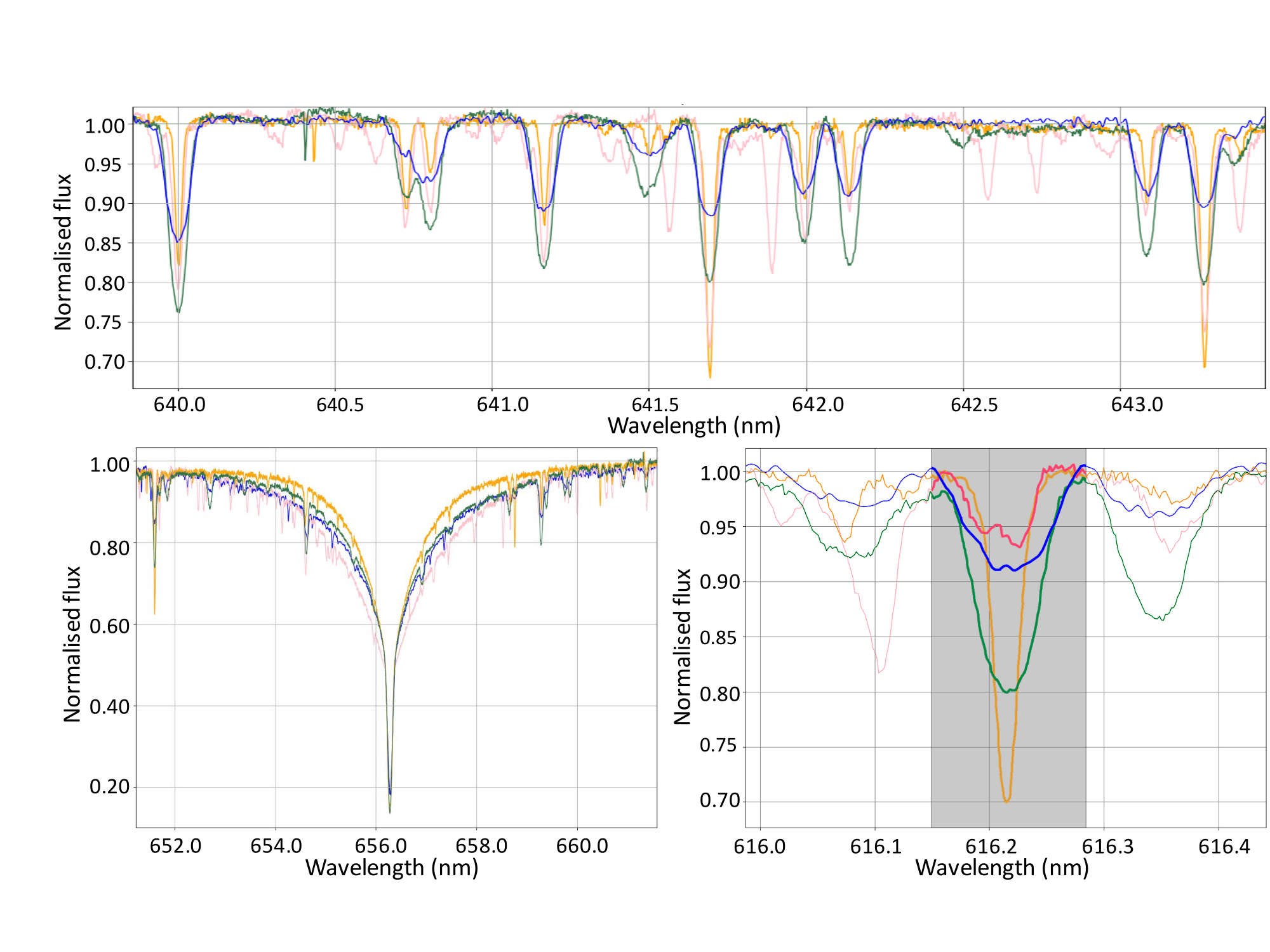Click the 640.0 tick label in top plot

pos(179,404)
